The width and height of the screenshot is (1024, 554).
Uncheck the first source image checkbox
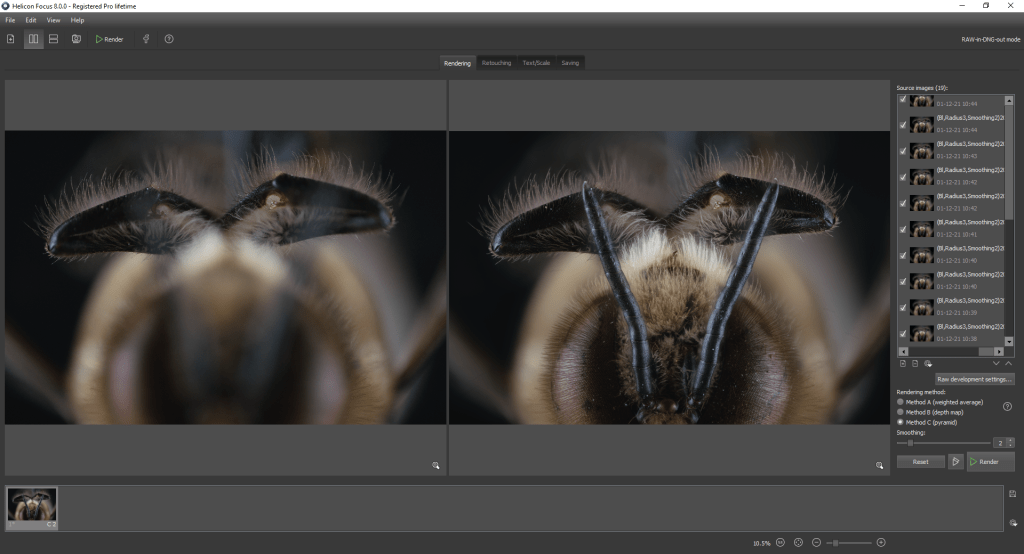point(903,99)
